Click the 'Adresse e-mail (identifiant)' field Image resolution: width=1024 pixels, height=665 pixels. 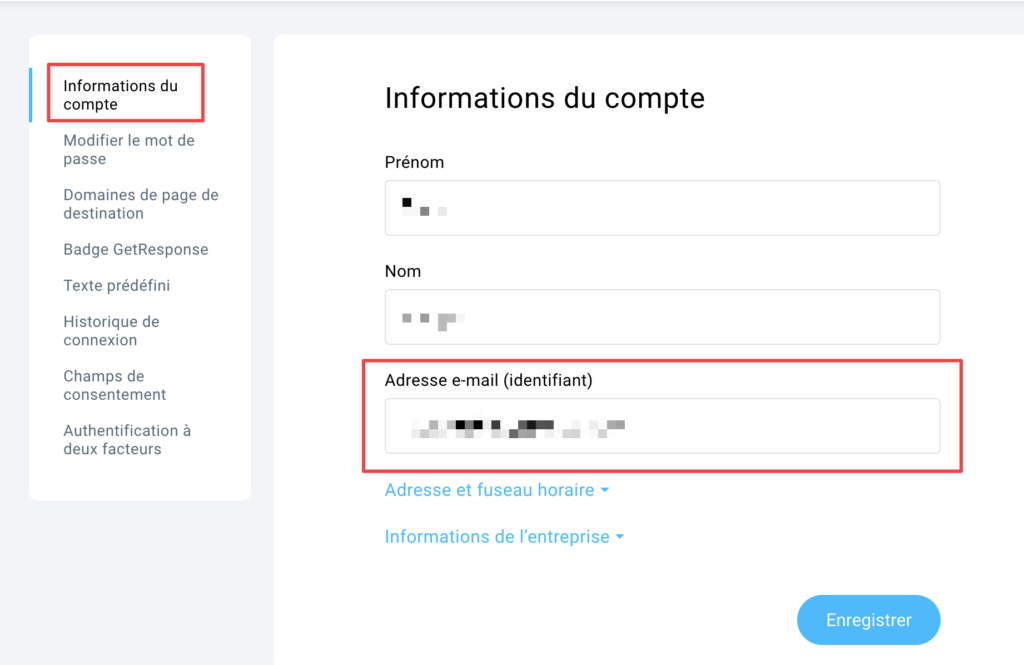[x=662, y=426]
